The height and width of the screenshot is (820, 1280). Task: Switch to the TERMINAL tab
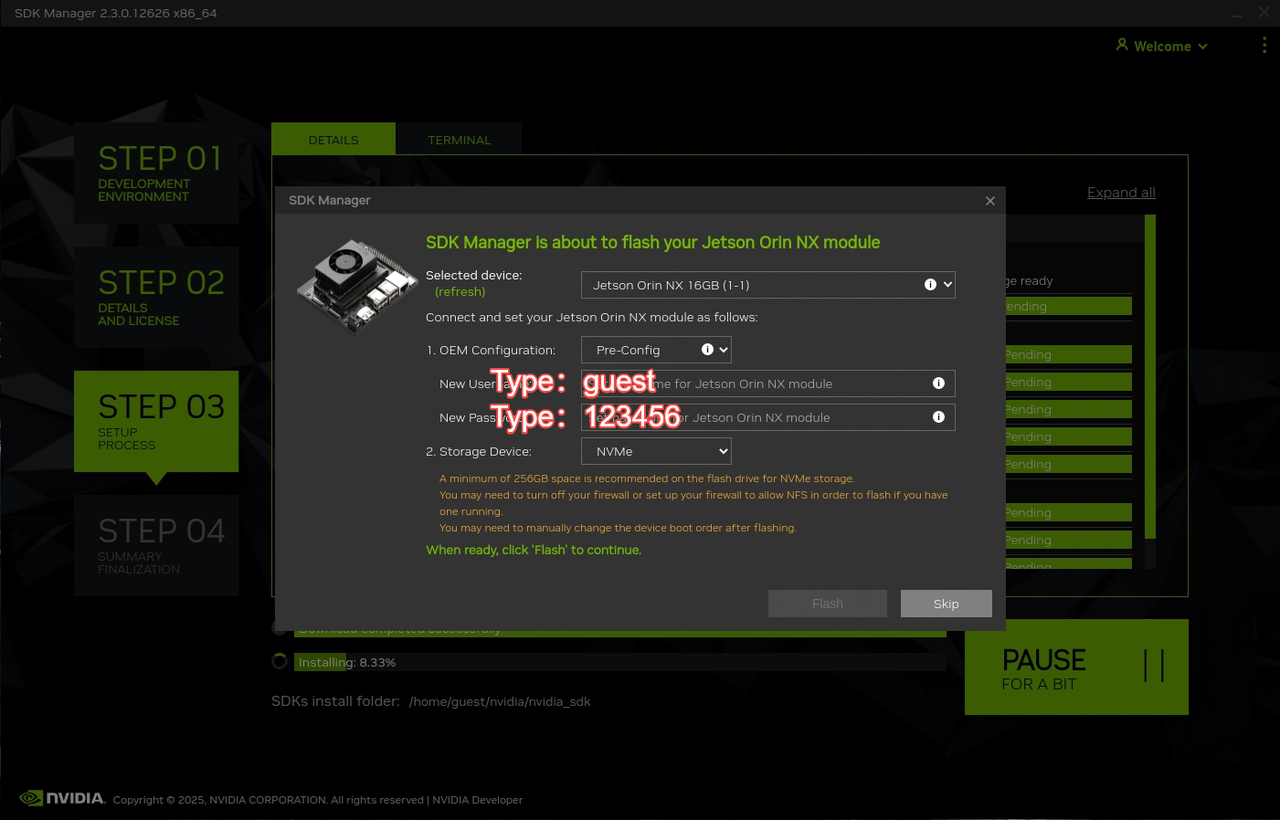click(x=459, y=139)
